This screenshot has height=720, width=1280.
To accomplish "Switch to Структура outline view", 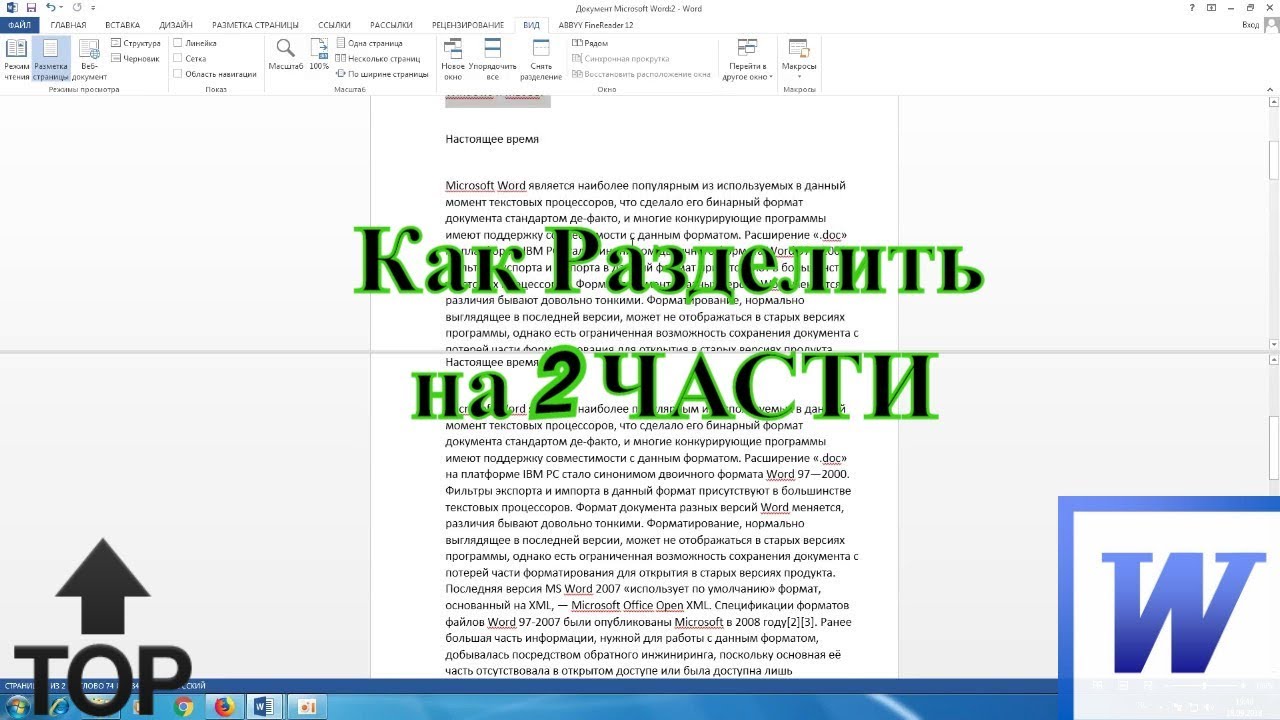I will tap(136, 43).
